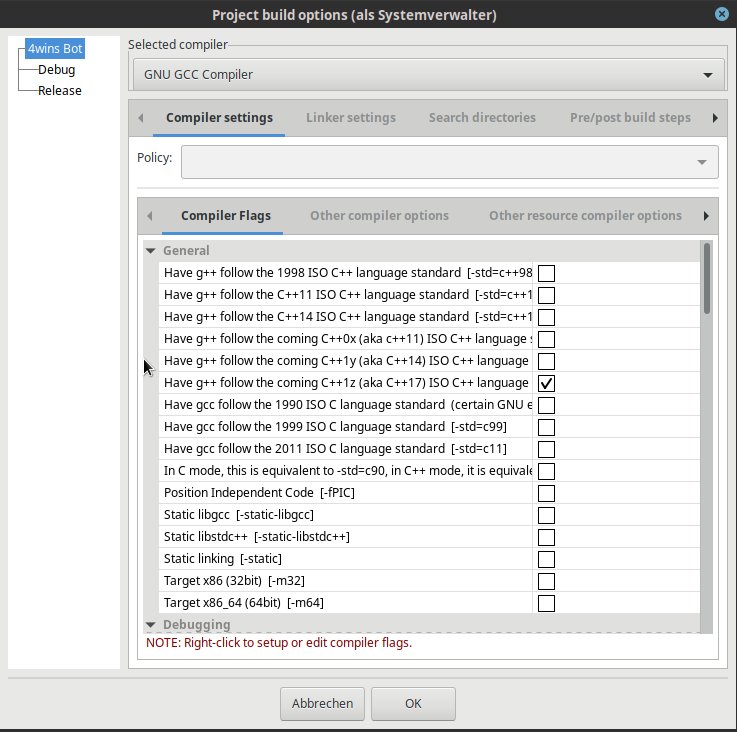This screenshot has height=732, width=737.
Task: Collapse the Debugging flags category
Action: click(150, 624)
